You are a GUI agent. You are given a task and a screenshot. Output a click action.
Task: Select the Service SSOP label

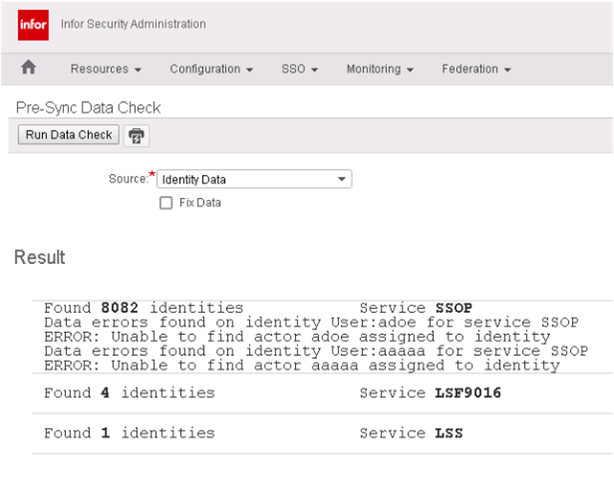[416, 308]
